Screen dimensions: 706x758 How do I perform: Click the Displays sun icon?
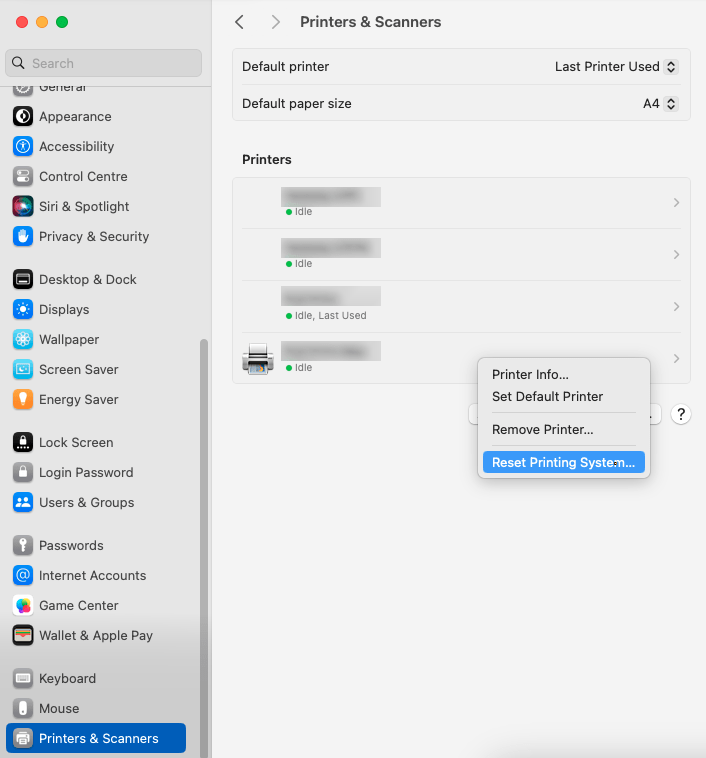coord(23,309)
